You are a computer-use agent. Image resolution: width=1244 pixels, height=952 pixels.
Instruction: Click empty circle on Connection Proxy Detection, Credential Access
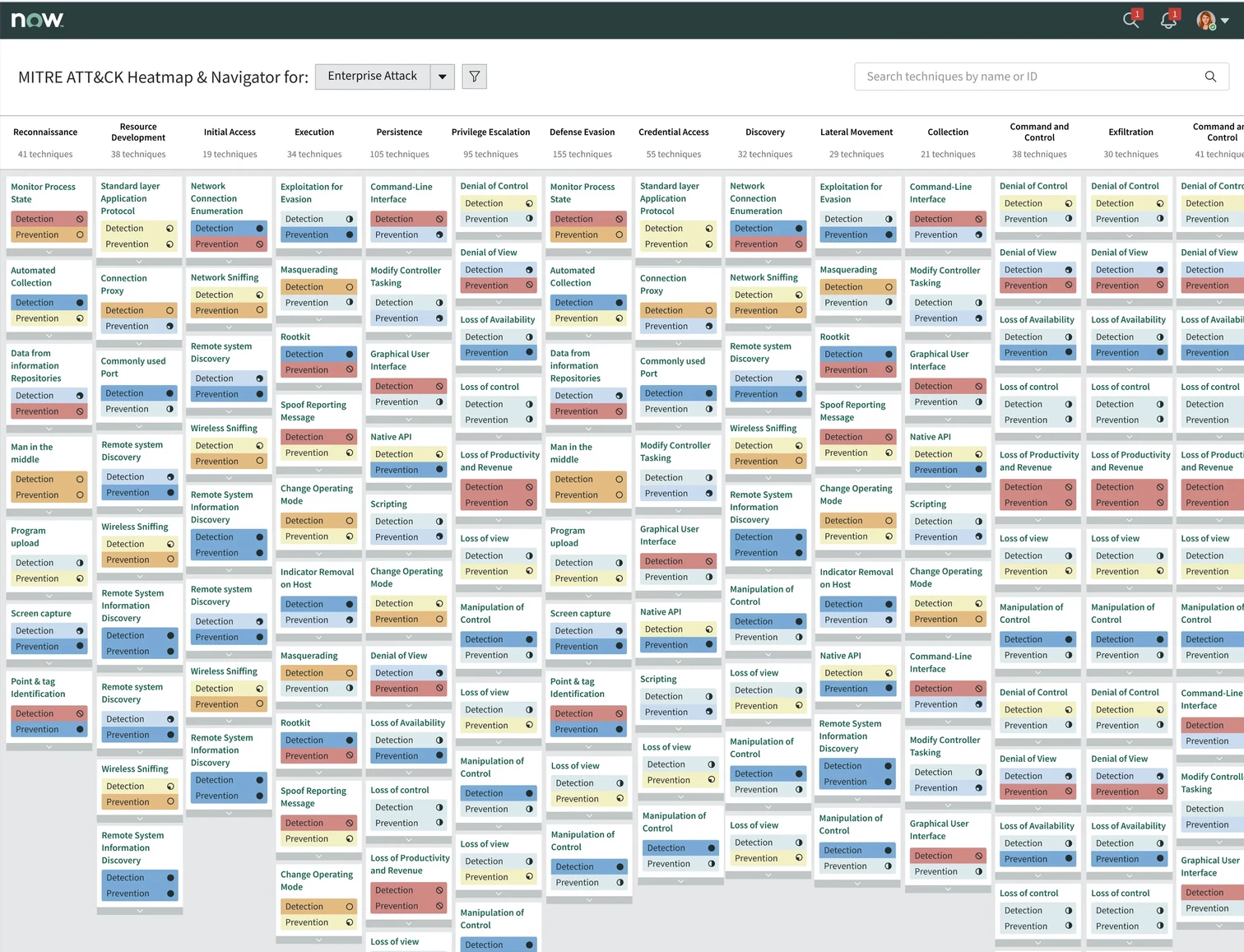(x=709, y=310)
